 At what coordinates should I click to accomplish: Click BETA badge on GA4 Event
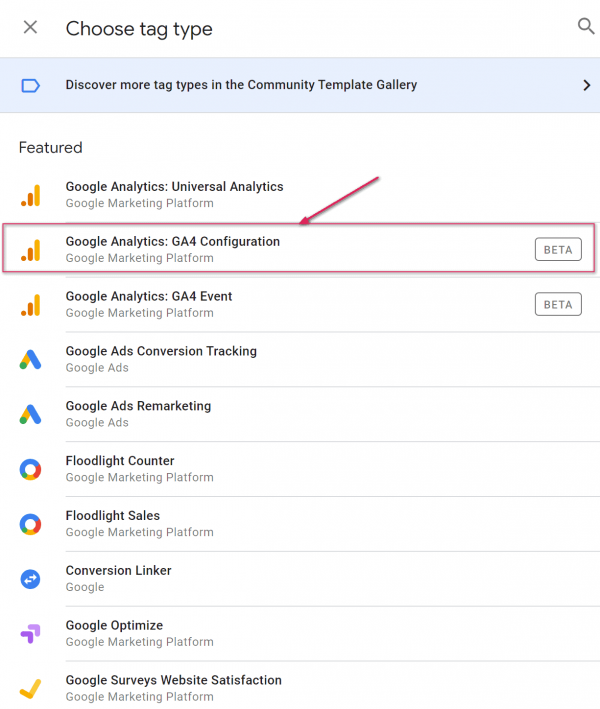pyautogui.click(x=558, y=304)
